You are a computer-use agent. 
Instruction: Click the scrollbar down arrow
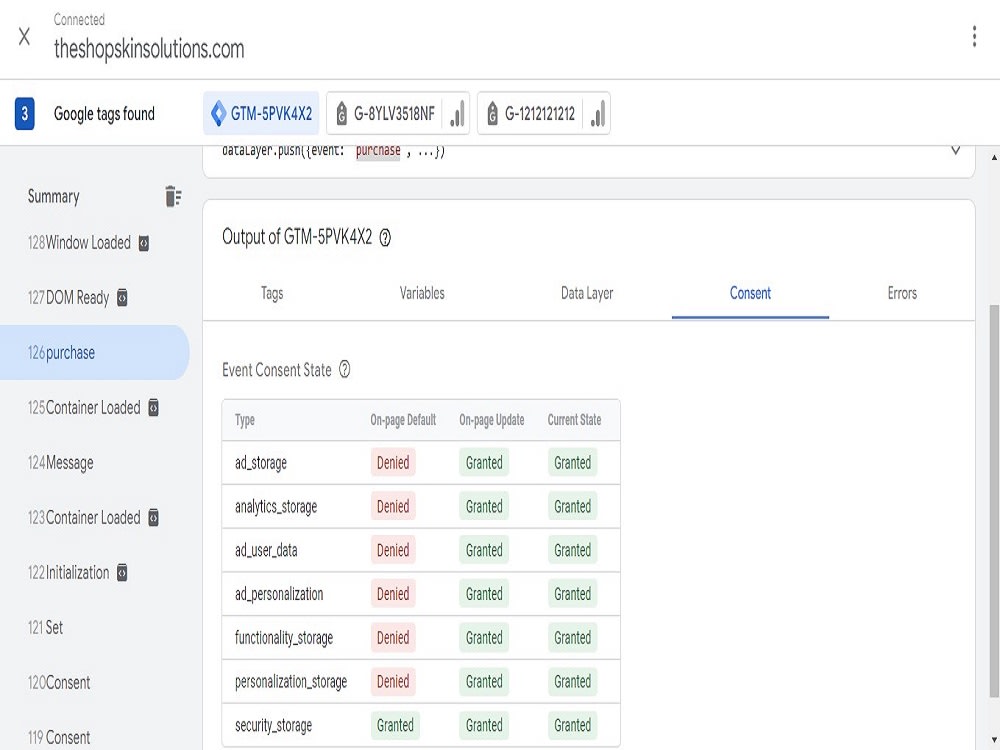(994, 739)
